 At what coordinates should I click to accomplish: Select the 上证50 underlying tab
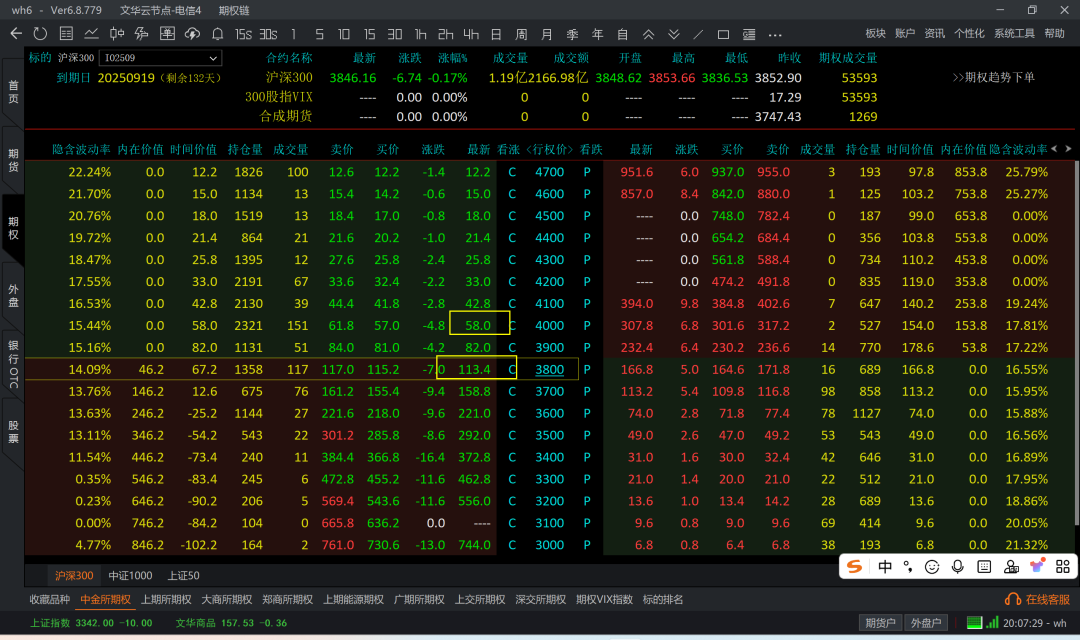pyautogui.click(x=184, y=575)
